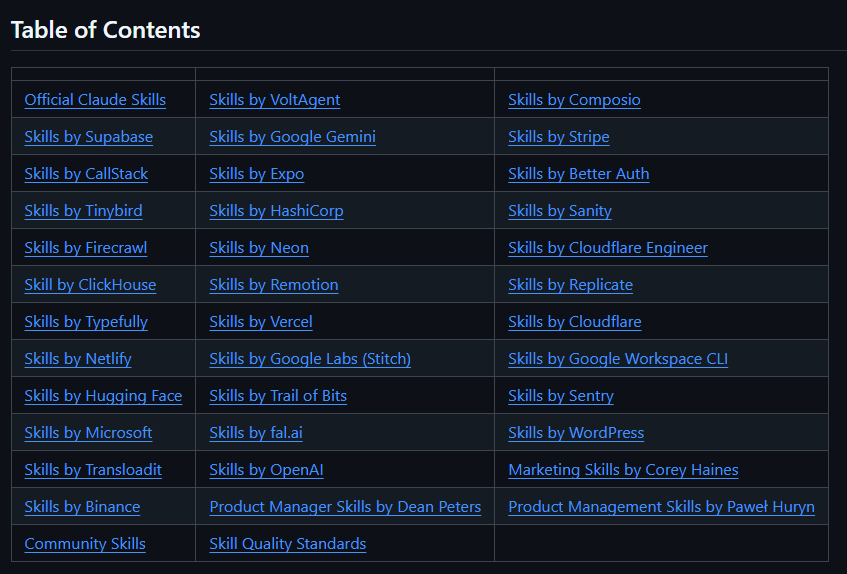Open the Skill Quality Standards link
The image size is (847, 574).
coord(287,544)
